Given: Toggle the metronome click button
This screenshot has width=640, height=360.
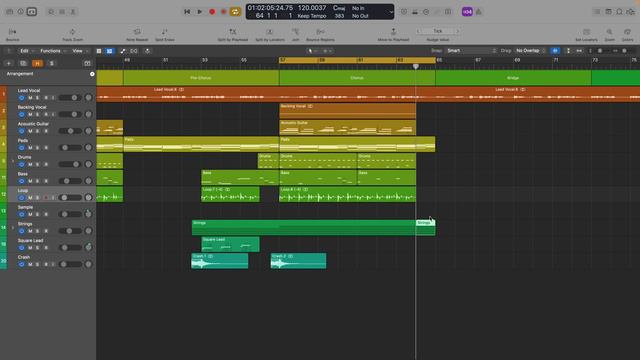Looking at the screenshot, I should (x=479, y=12).
